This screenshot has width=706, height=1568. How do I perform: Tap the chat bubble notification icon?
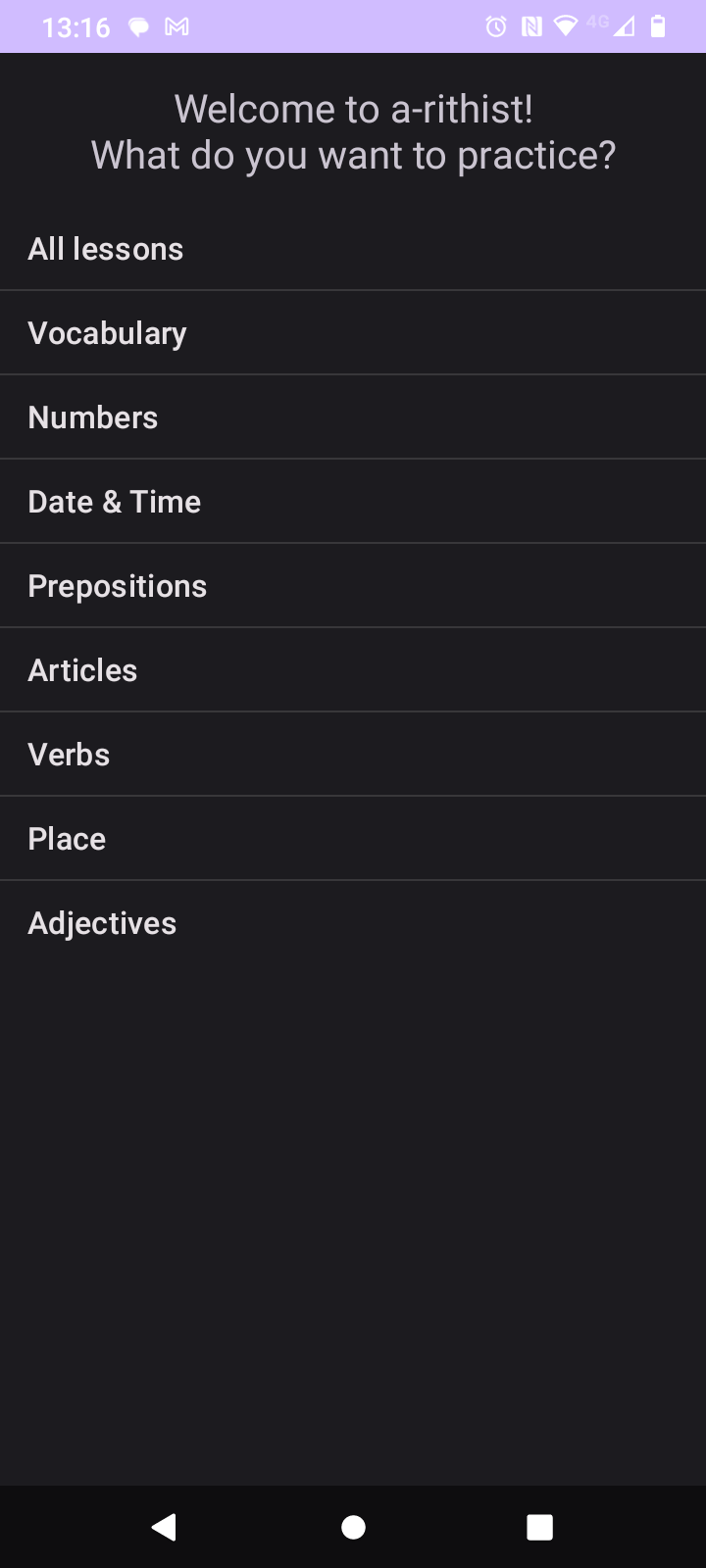(139, 26)
